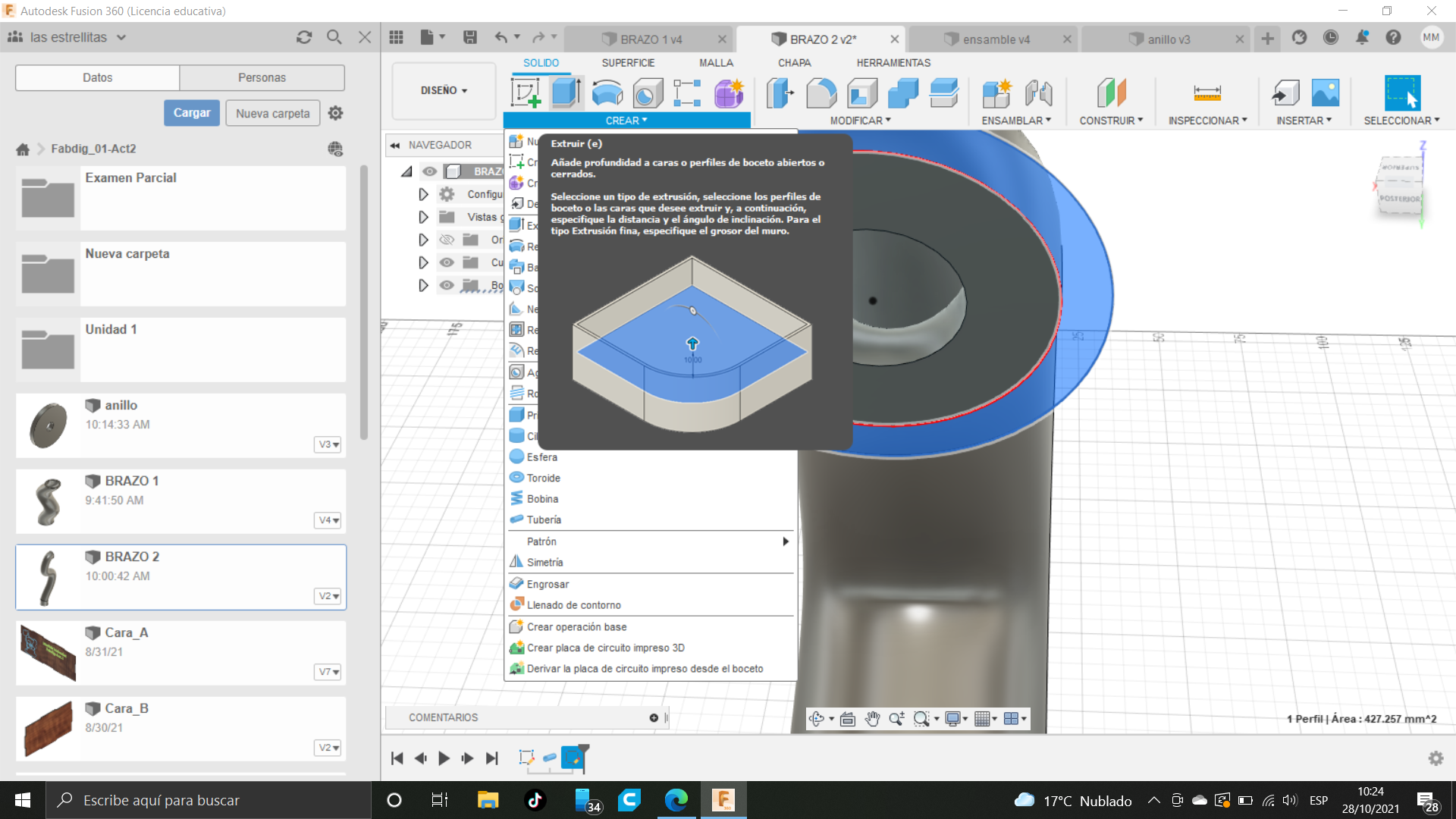
Task: Click the Insert Canvas image icon
Action: [x=1325, y=93]
